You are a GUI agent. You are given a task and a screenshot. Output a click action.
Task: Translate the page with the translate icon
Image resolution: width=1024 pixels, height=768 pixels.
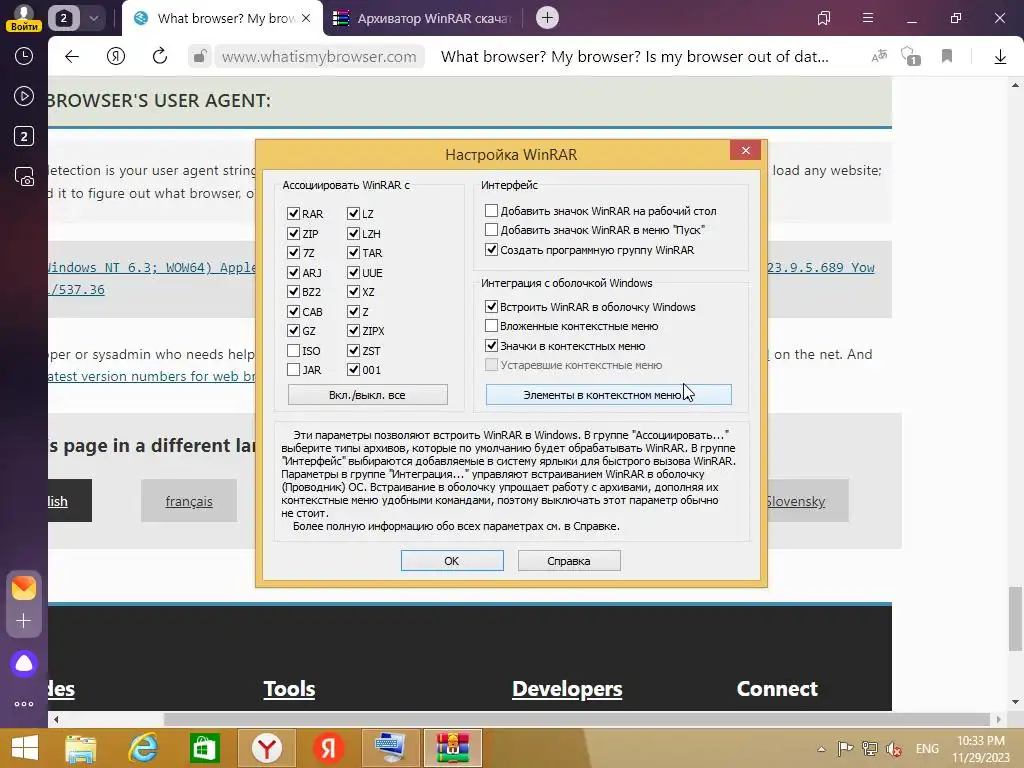[879, 57]
